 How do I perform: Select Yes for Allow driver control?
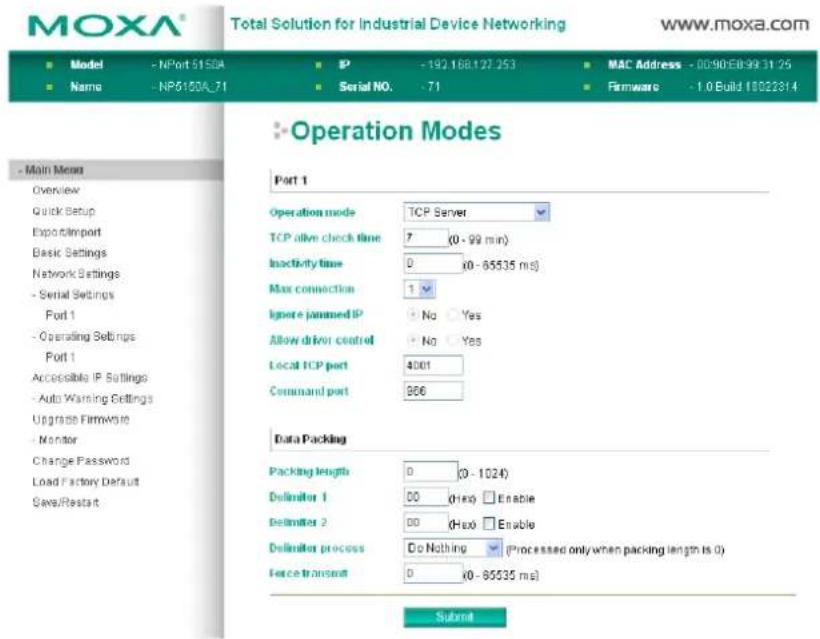[453, 340]
